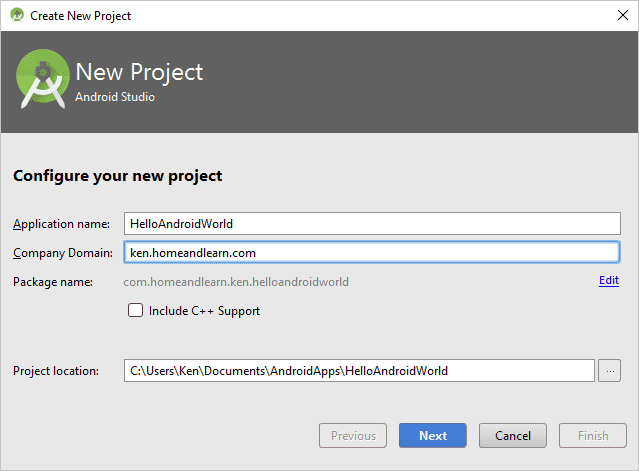Click the package name com.homeandlearn.ken.helloandroidworld text
Image resolution: width=639 pixels, height=471 pixels.
point(236,282)
